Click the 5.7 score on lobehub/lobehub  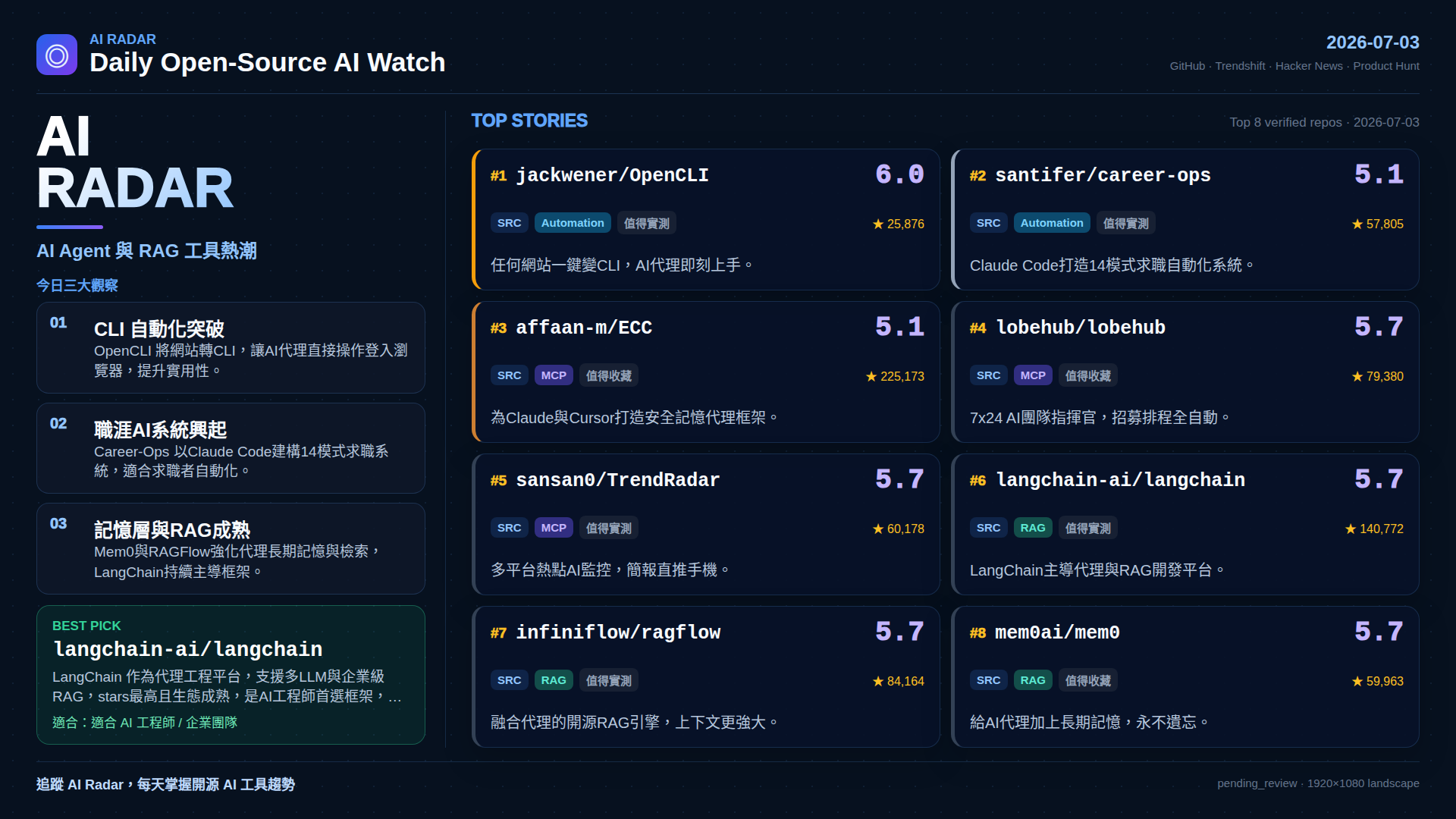[x=1379, y=327]
